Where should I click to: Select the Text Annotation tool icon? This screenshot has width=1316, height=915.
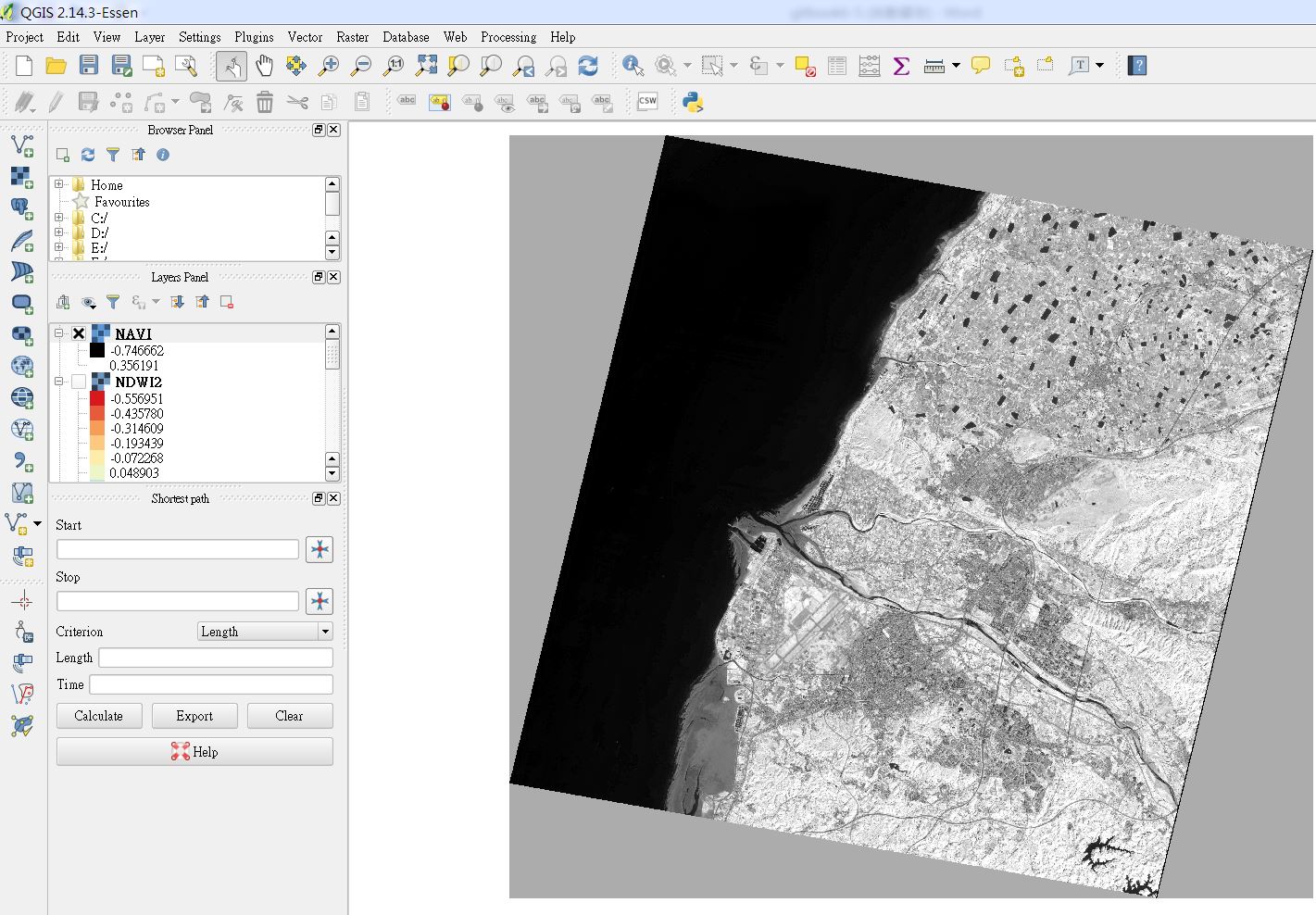pyautogui.click(x=1079, y=66)
